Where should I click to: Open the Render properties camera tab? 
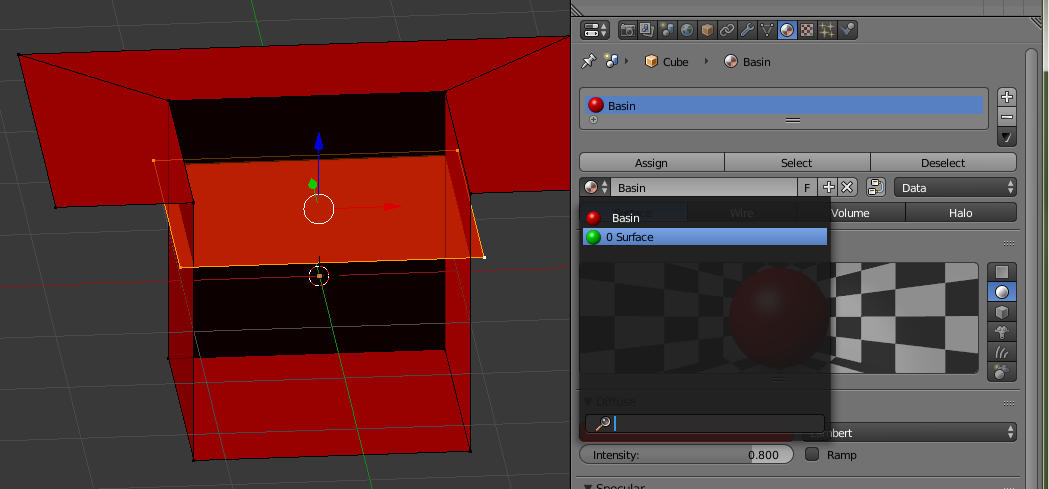(627, 29)
